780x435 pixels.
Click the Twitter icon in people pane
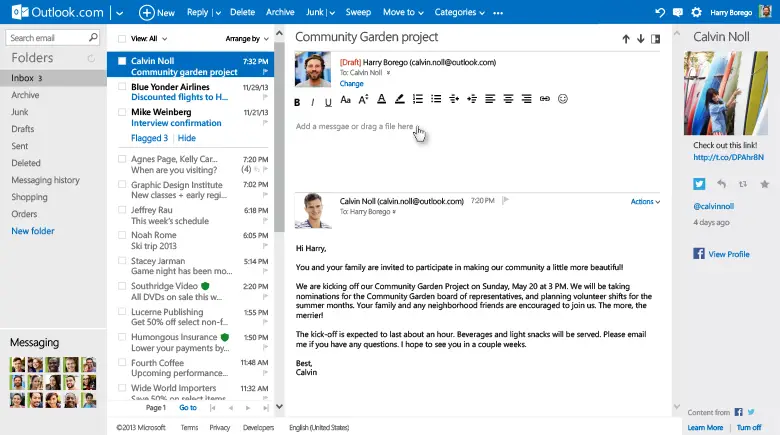point(699,184)
